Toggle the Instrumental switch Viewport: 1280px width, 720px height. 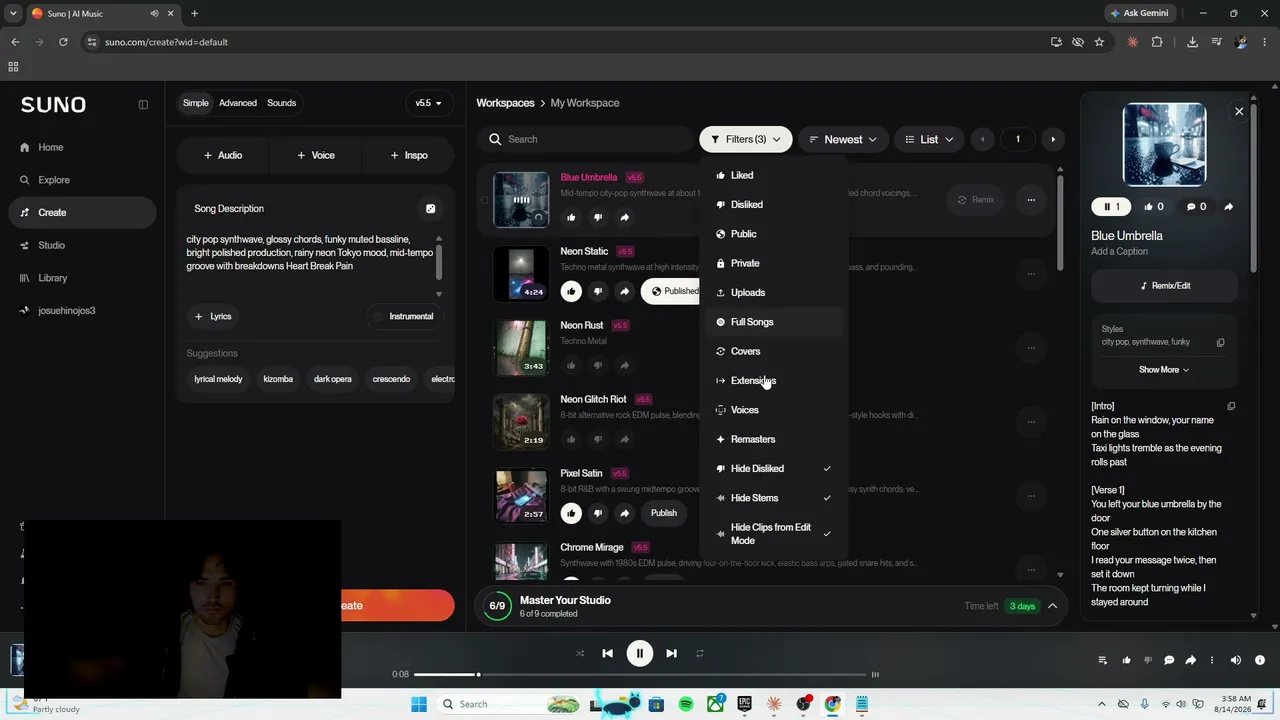coord(404,316)
